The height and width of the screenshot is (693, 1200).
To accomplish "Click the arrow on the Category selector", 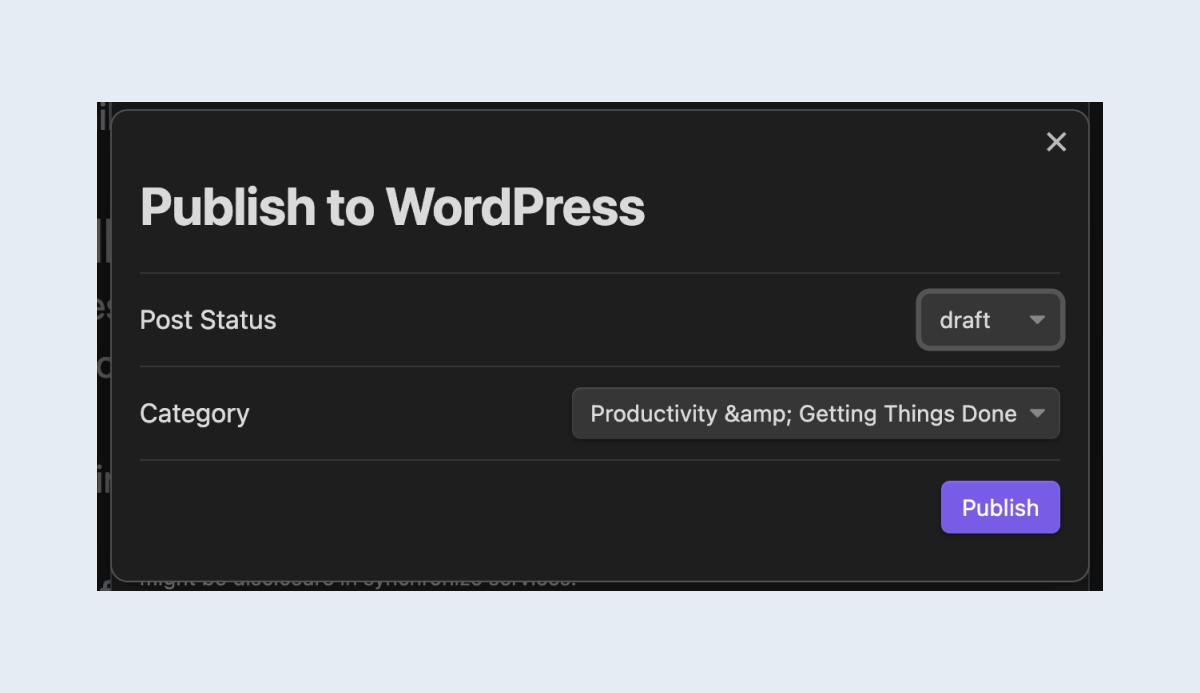I will click(1037, 413).
